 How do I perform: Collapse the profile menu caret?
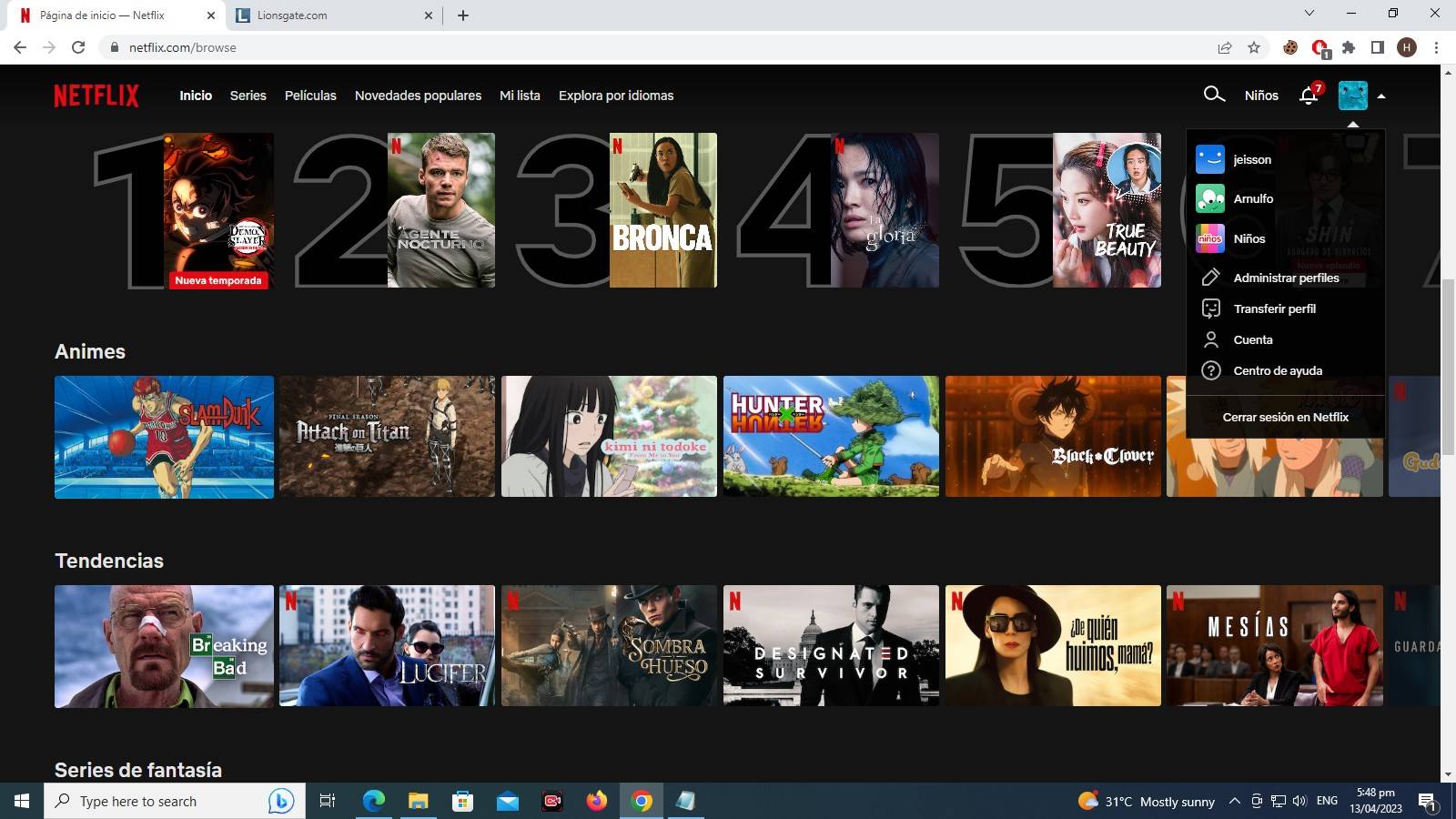(1381, 96)
